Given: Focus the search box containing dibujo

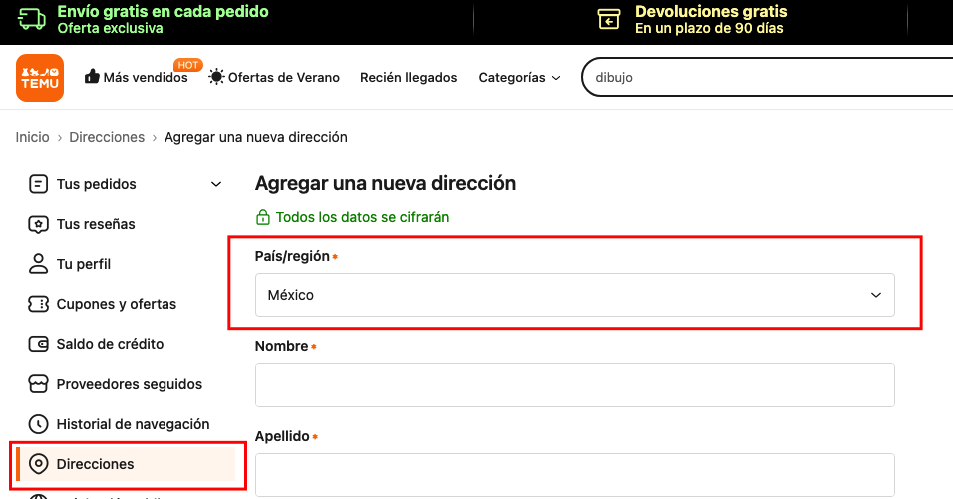Looking at the screenshot, I should coord(760,77).
